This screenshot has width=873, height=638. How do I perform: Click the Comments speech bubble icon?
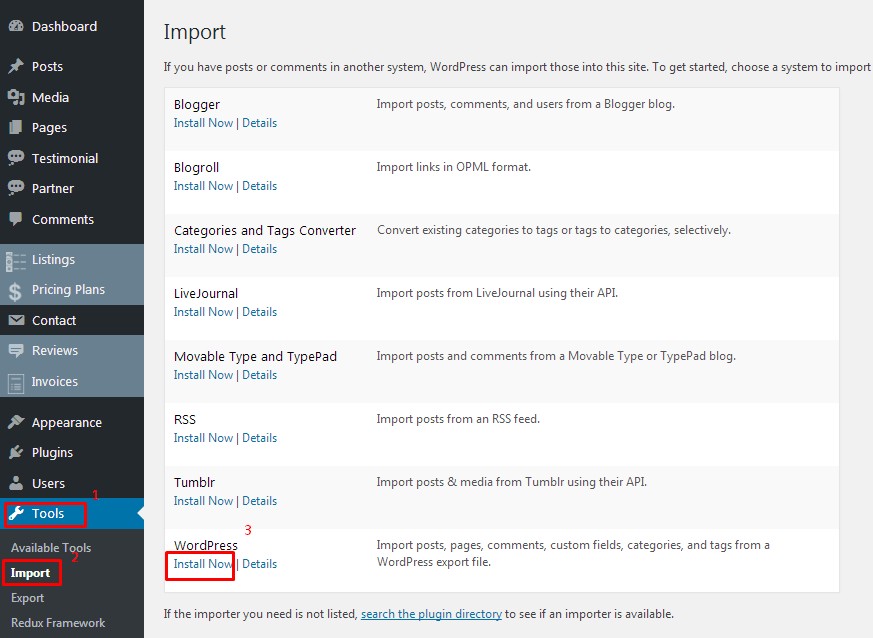[x=16, y=219]
